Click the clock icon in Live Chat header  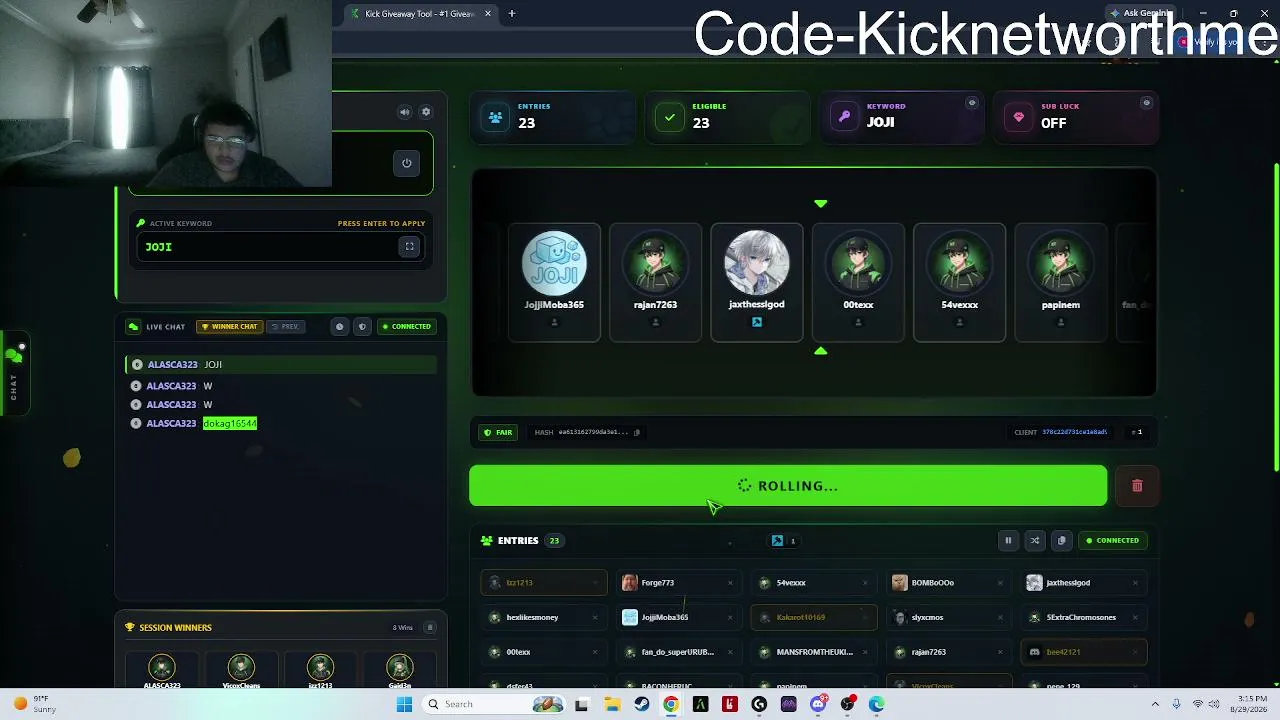[x=339, y=326]
